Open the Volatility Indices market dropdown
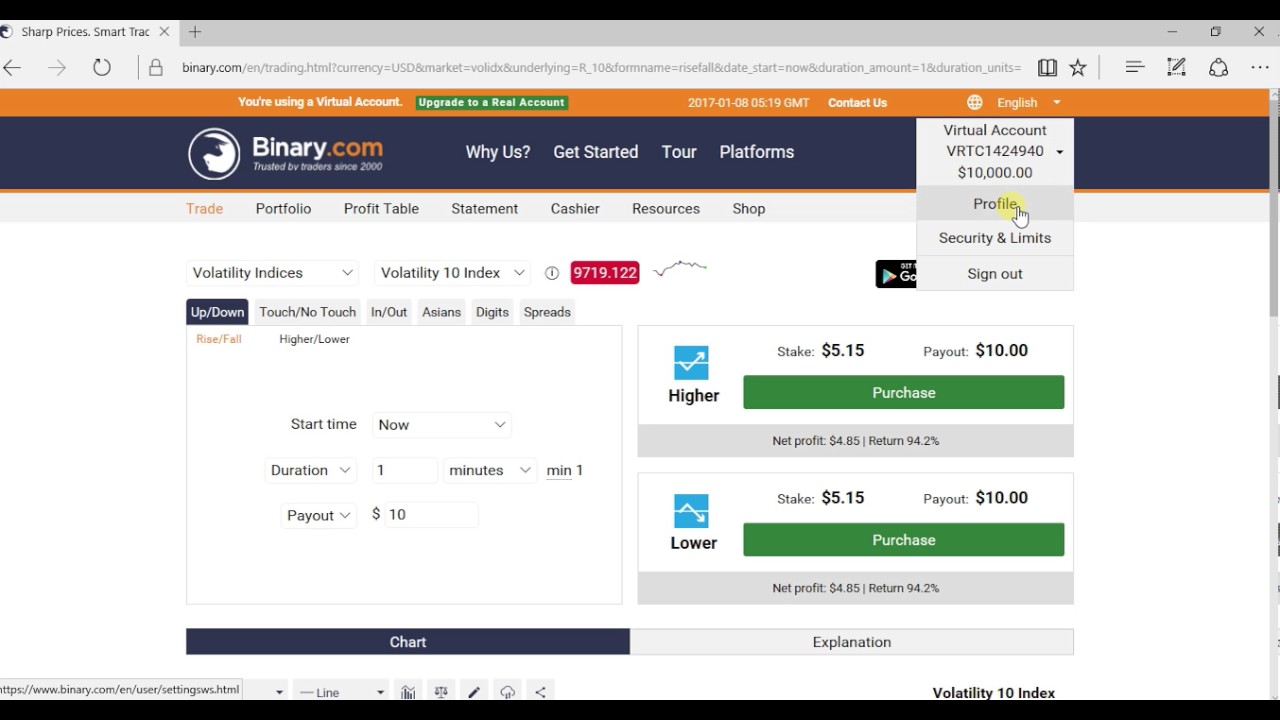 tap(273, 273)
